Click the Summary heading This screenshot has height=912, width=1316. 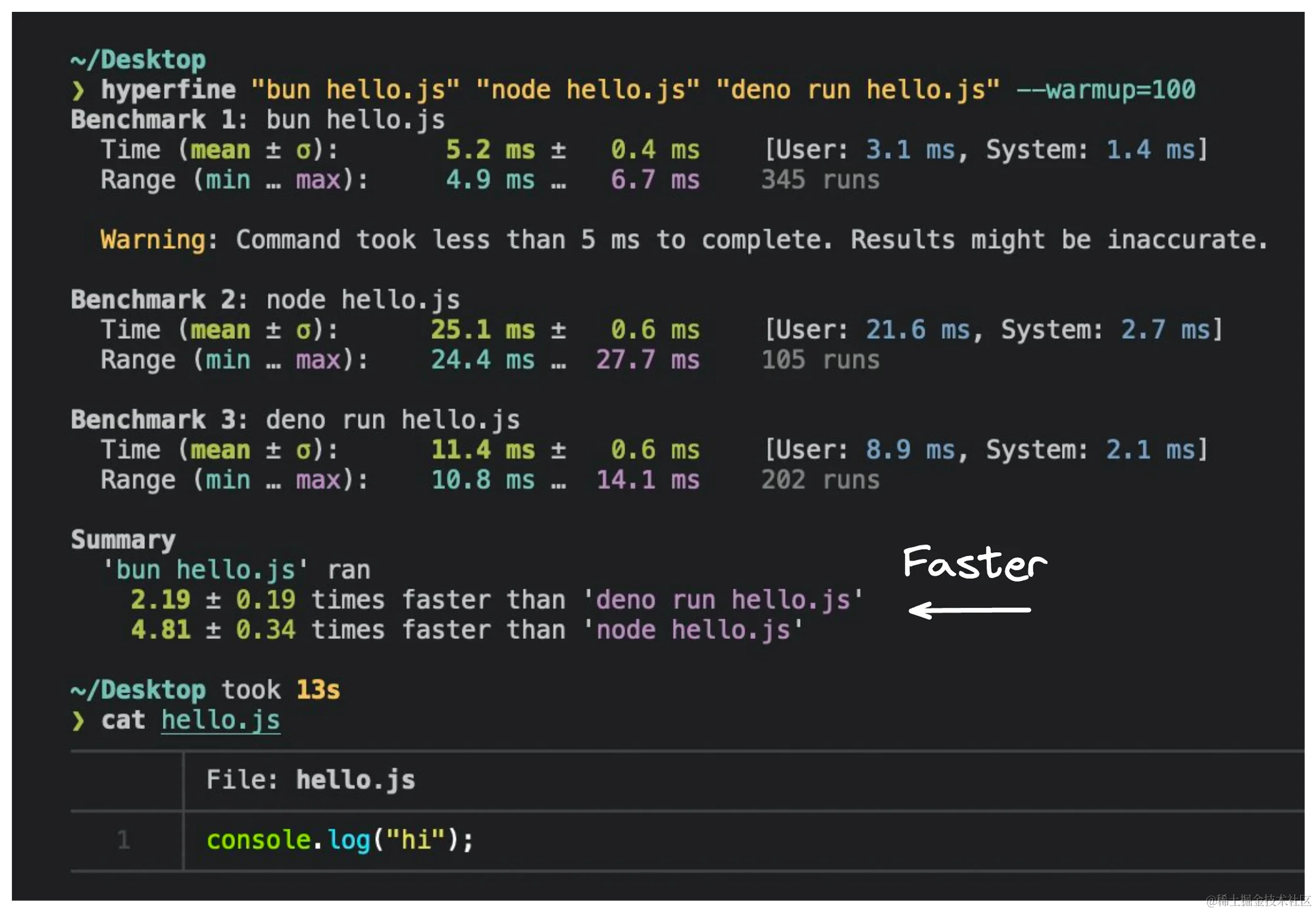[123, 540]
